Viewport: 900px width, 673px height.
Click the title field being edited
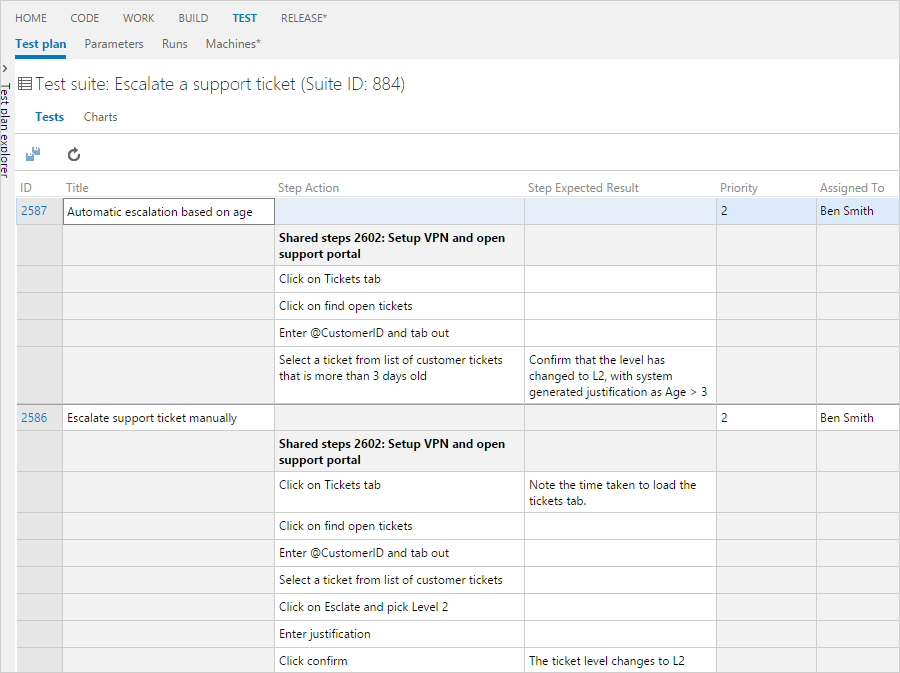pyautogui.click(x=168, y=211)
